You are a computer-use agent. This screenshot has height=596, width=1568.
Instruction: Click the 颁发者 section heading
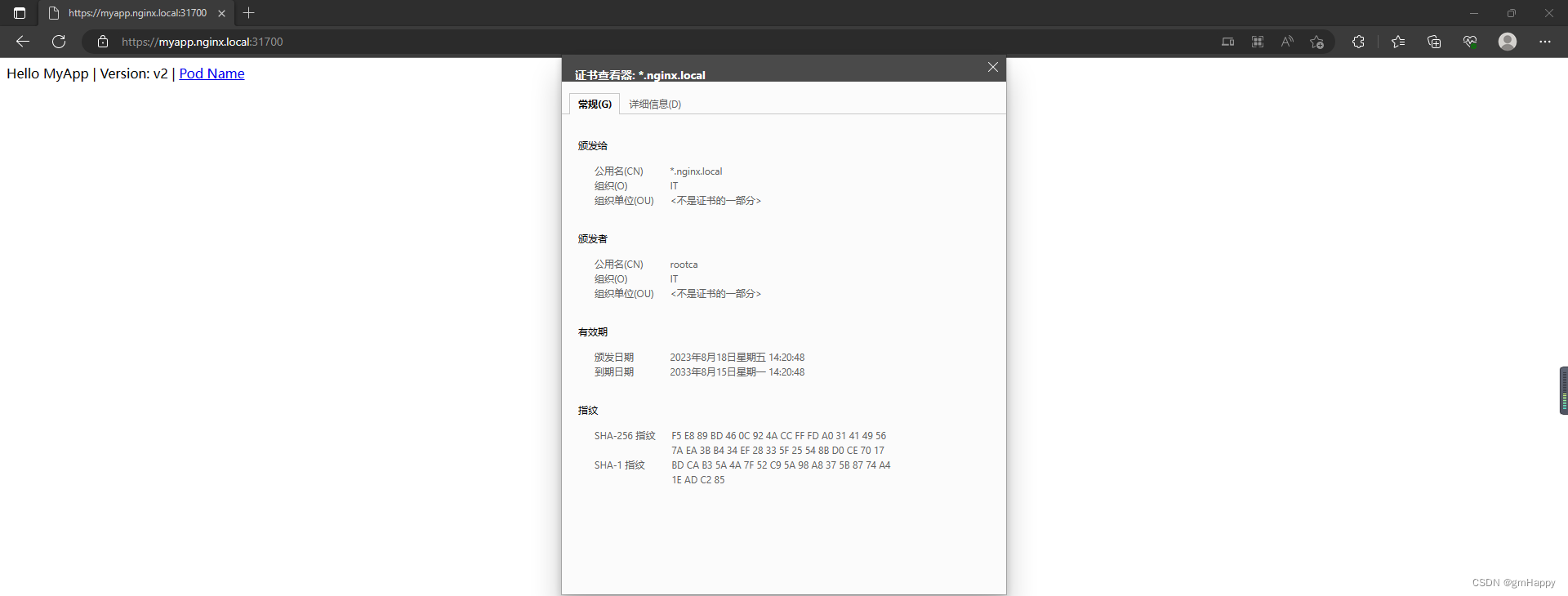pos(593,239)
